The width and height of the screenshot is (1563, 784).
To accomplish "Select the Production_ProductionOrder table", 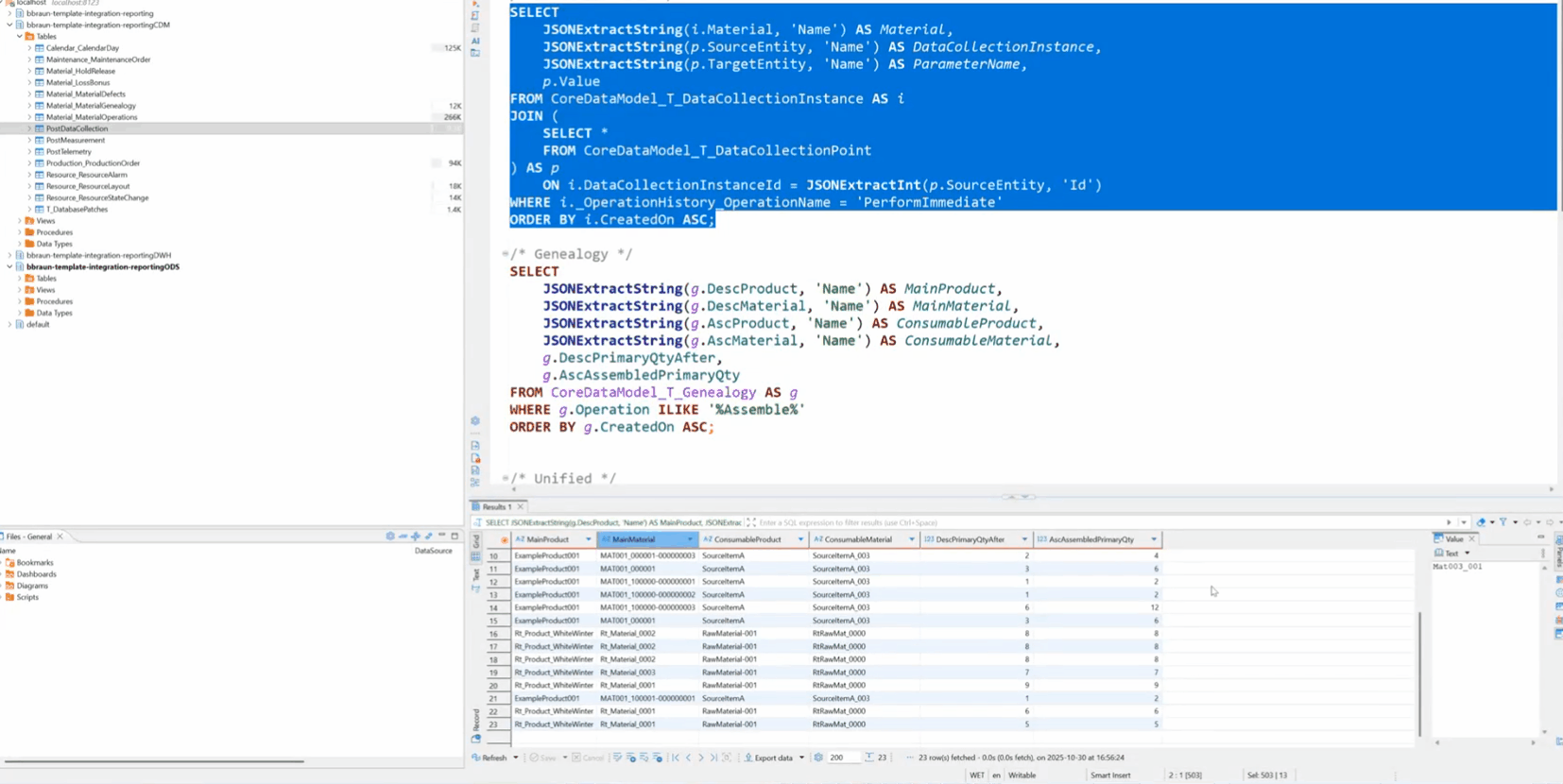I will [93, 163].
